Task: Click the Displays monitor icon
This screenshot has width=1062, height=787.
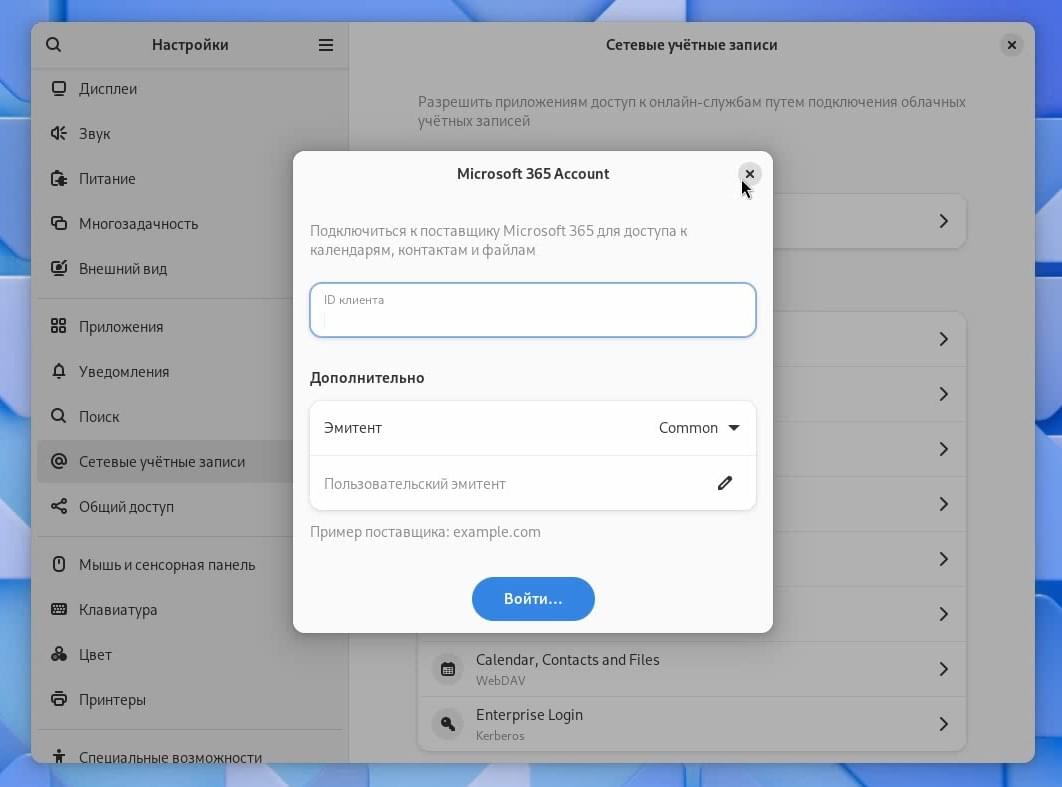Action: (x=59, y=89)
